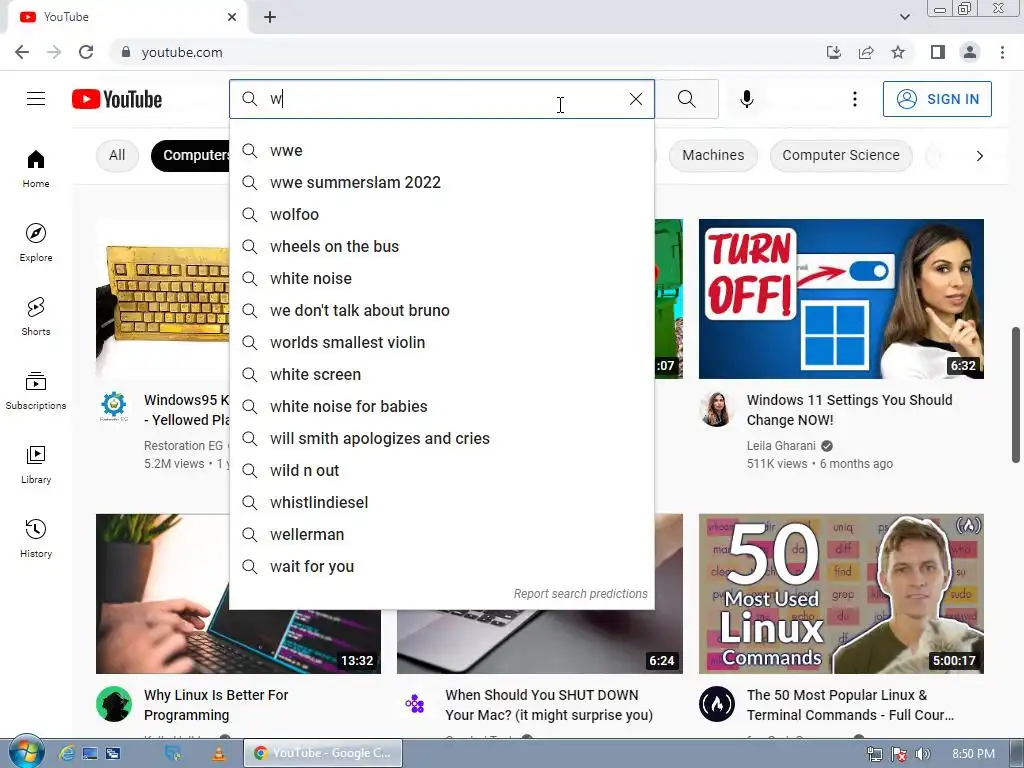Click the install app icon in address bar

834,52
